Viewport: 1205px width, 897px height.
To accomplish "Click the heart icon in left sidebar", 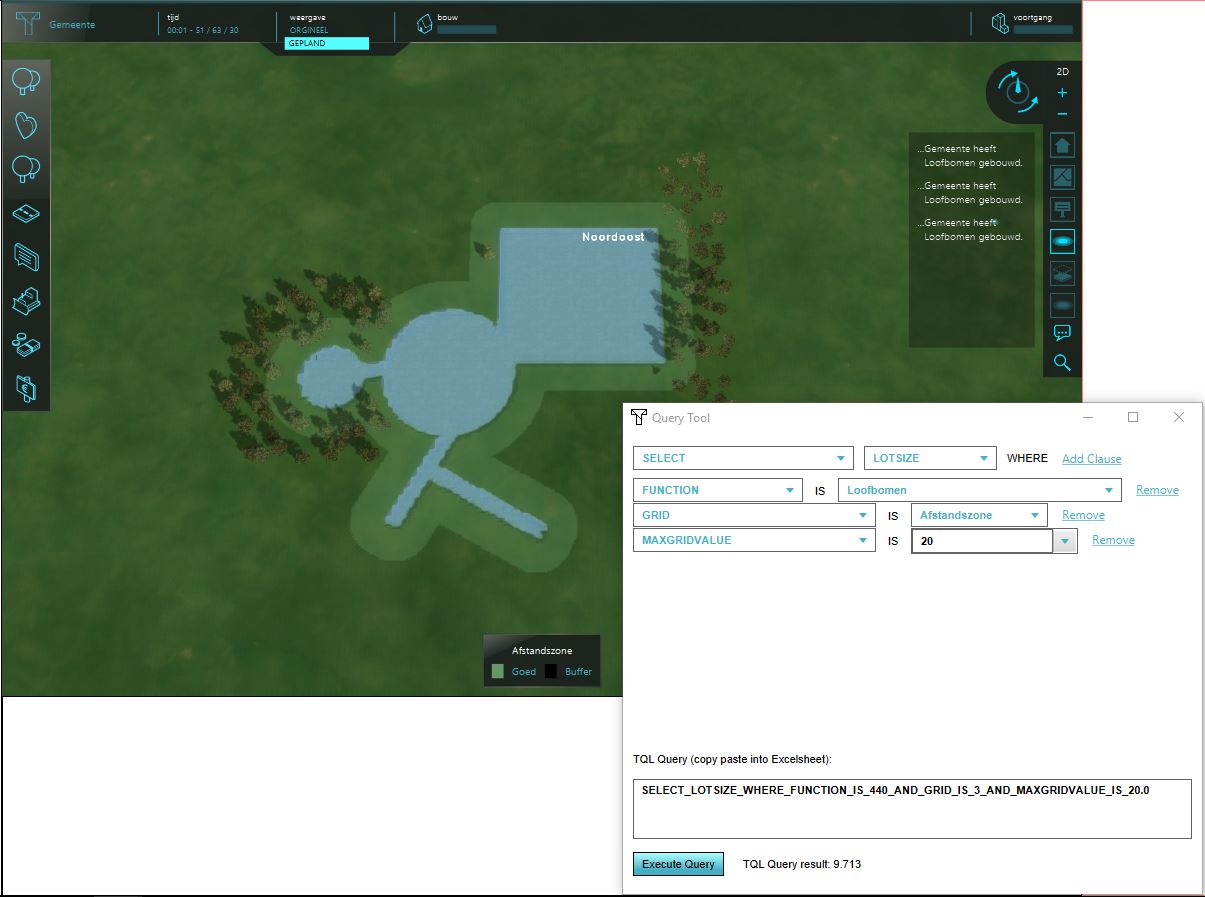I will tap(26, 124).
